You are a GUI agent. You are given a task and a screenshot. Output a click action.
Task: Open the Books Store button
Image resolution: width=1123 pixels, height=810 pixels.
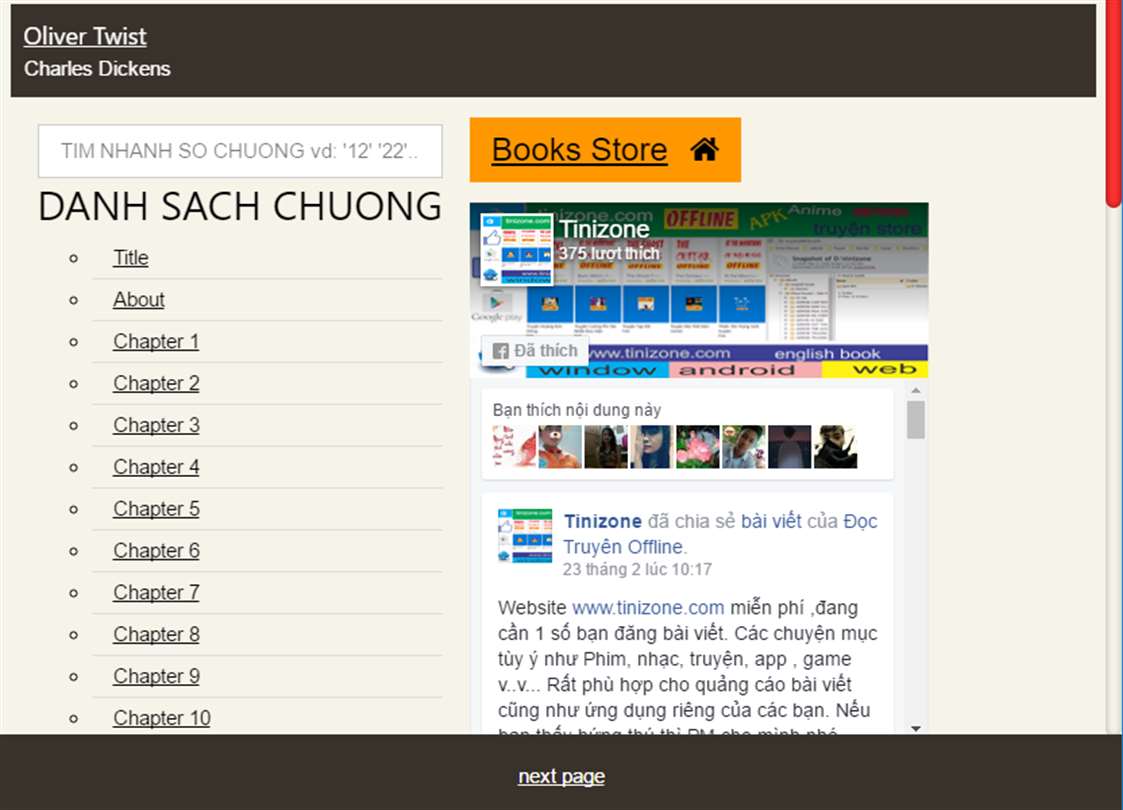605,150
